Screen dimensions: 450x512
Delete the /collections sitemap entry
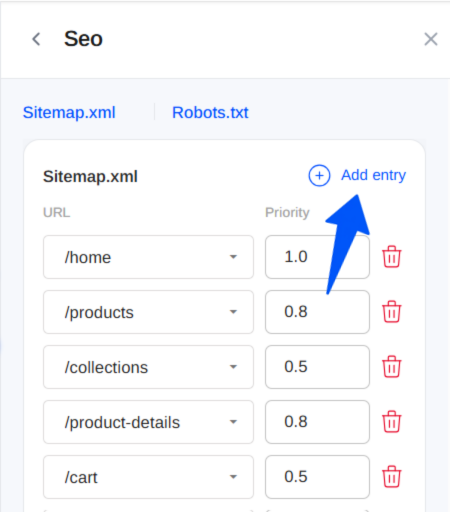(x=392, y=367)
